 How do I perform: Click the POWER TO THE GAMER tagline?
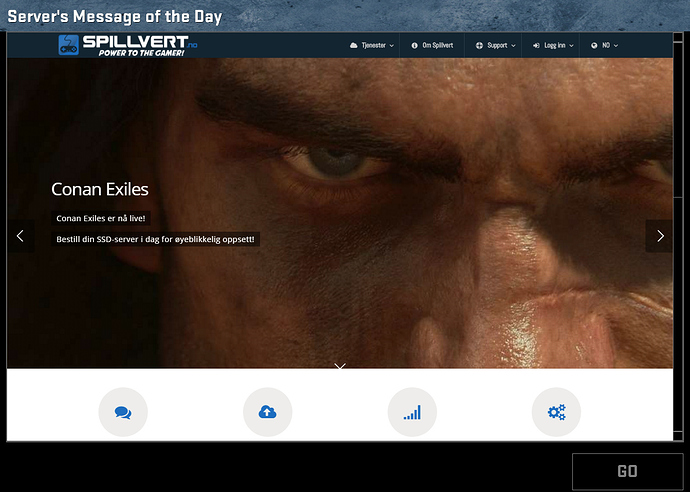(x=141, y=53)
